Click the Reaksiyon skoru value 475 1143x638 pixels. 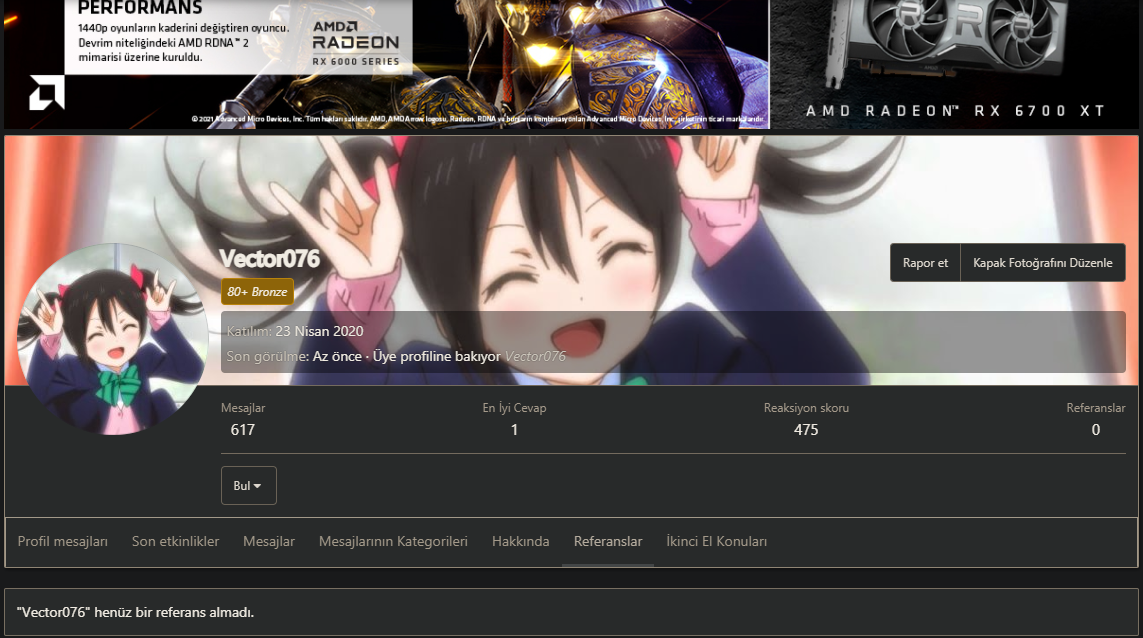pos(806,430)
